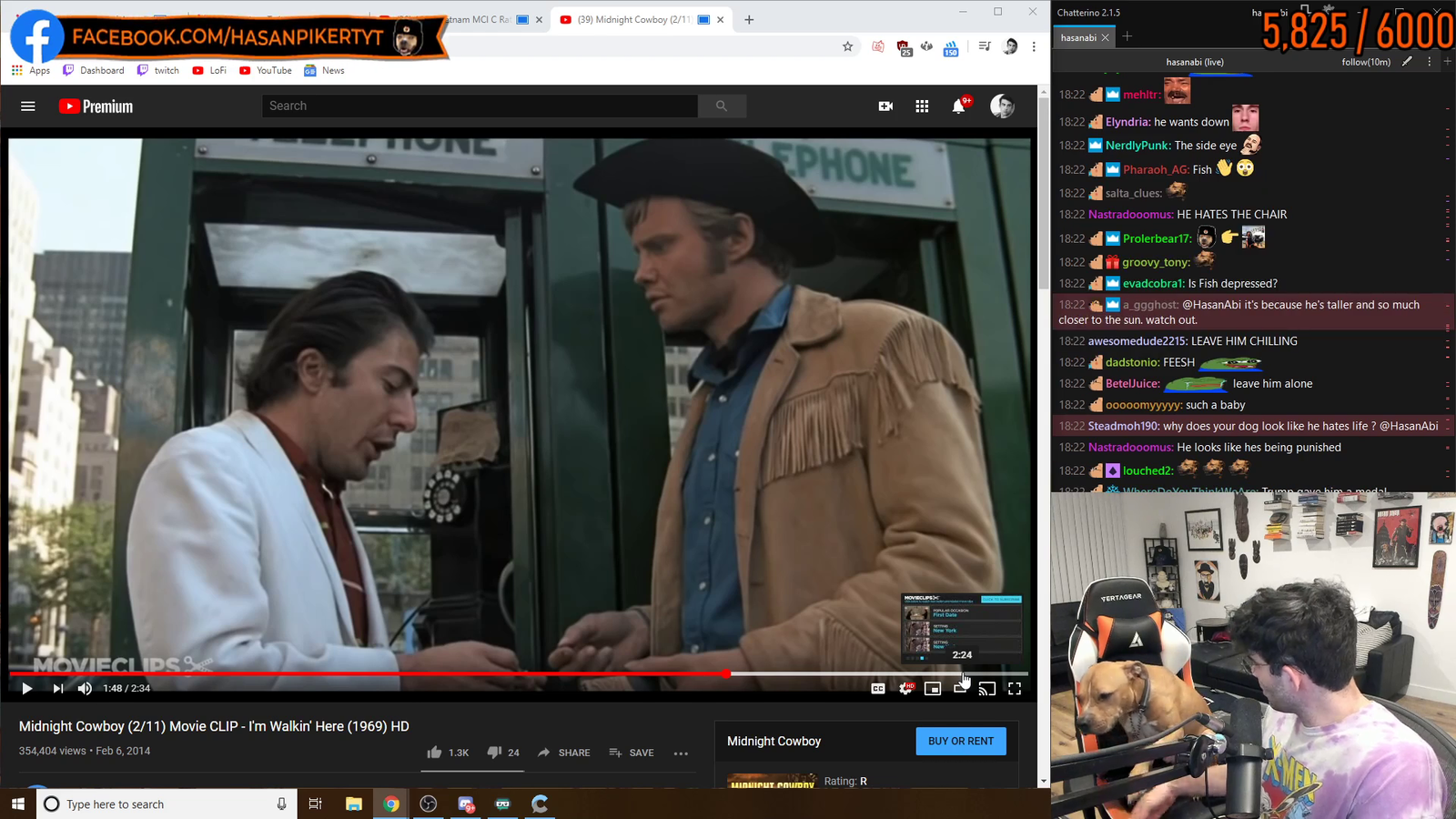This screenshot has height=819, width=1456.
Task: Open the YouTube guide hamburger menu
Action: [x=28, y=106]
